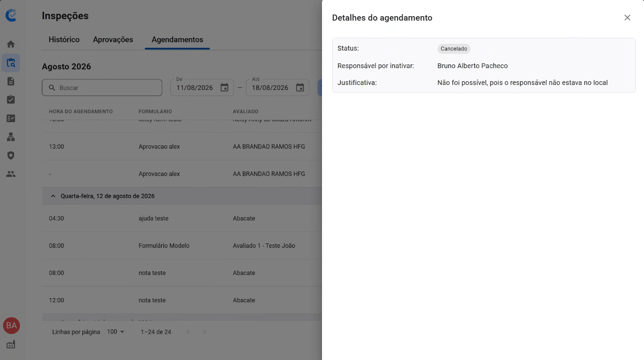Image resolution: width=644 pixels, height=360 pixels.
Task: Select 12:00 nota teste row
Action: (x=182, y=300)
